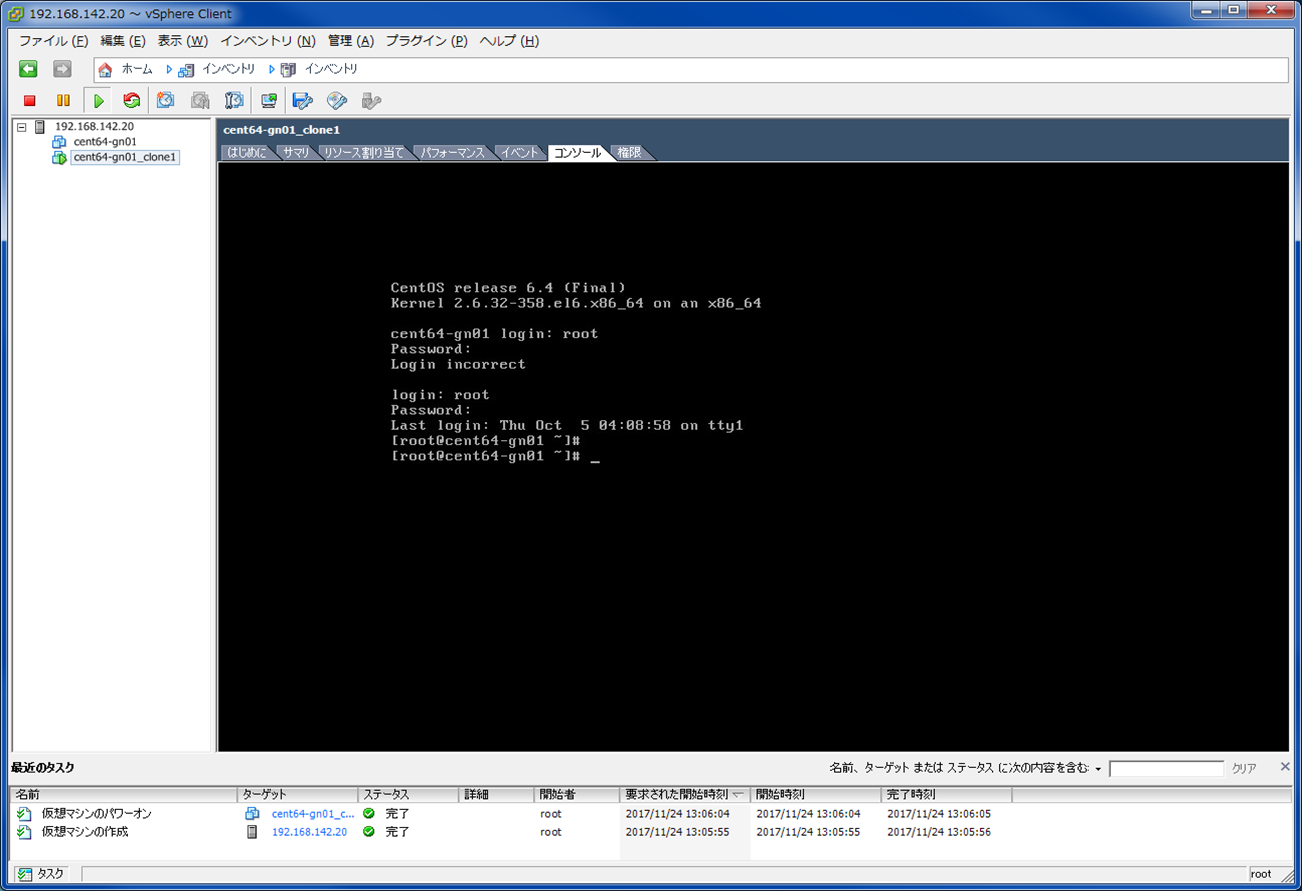Screen dimensions: 1302x891
Task: Click the task icon for 仮想マシンの作成
Action: (25, 831)
